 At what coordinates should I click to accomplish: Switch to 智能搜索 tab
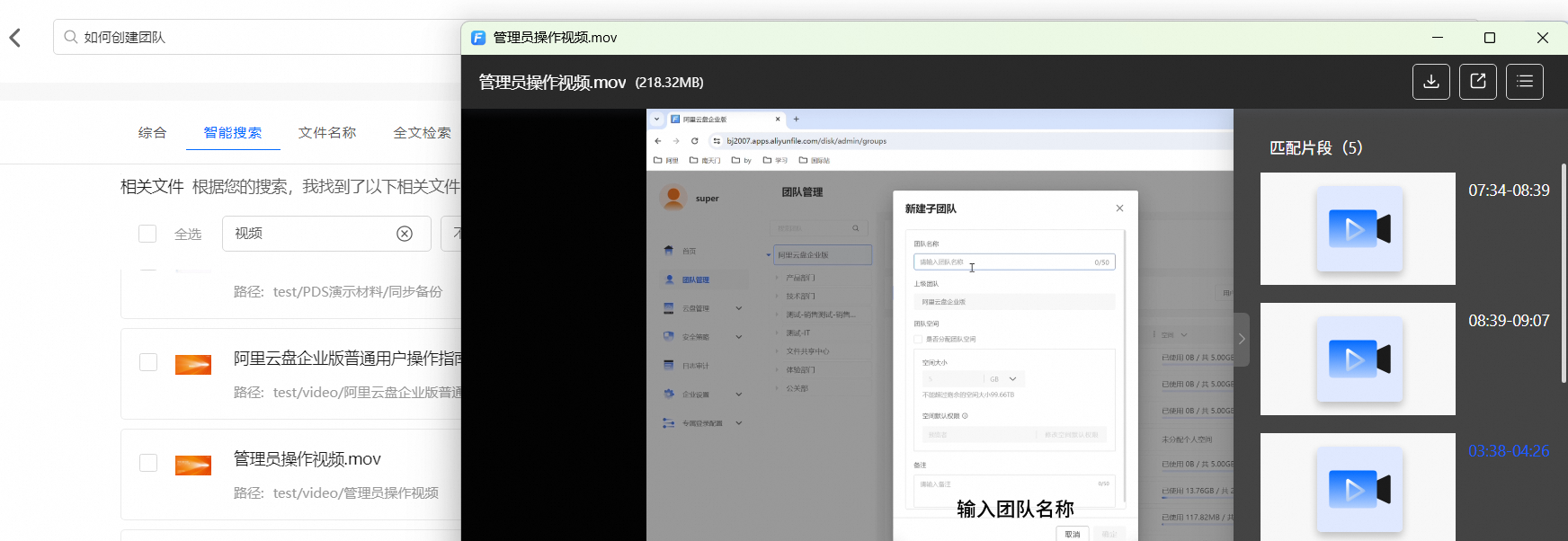[x=233, y=132]
